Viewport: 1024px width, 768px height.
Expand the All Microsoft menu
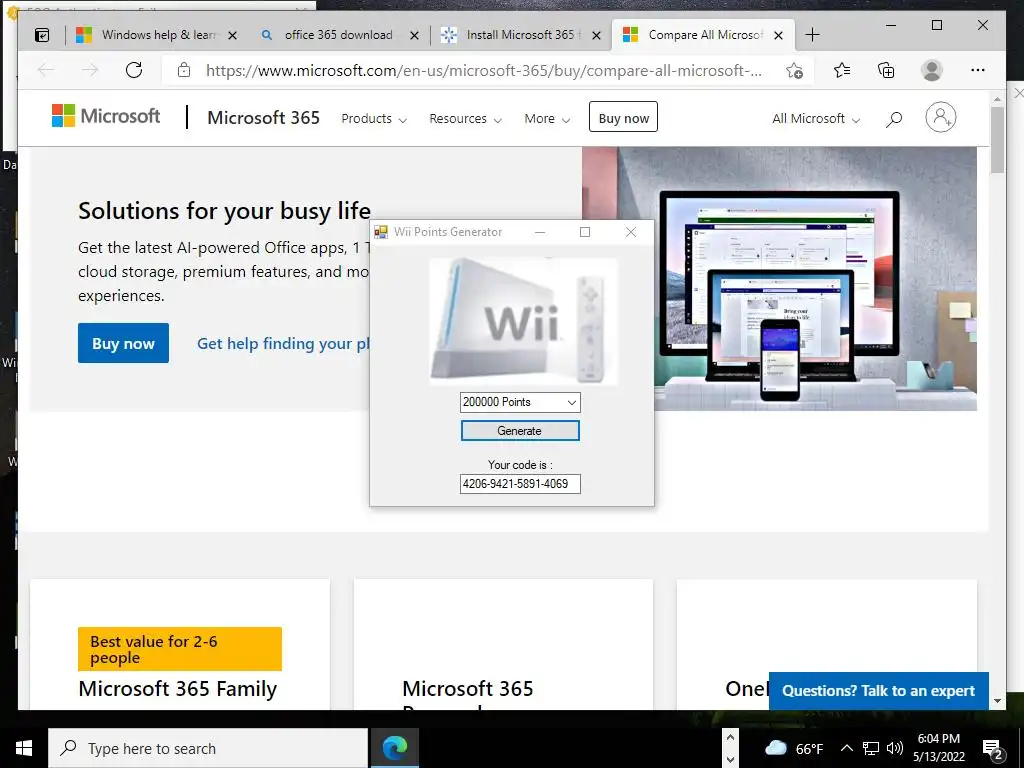[816, 119]
